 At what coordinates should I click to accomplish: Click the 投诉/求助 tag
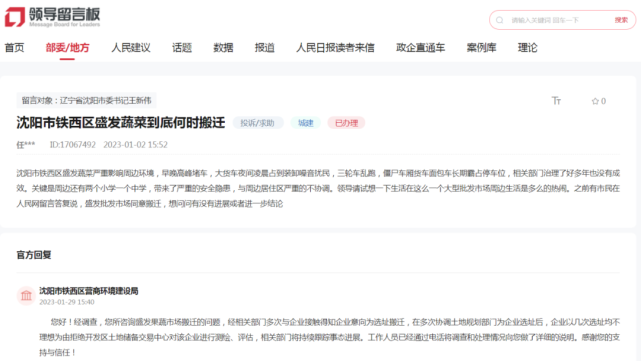coord(258,123)
